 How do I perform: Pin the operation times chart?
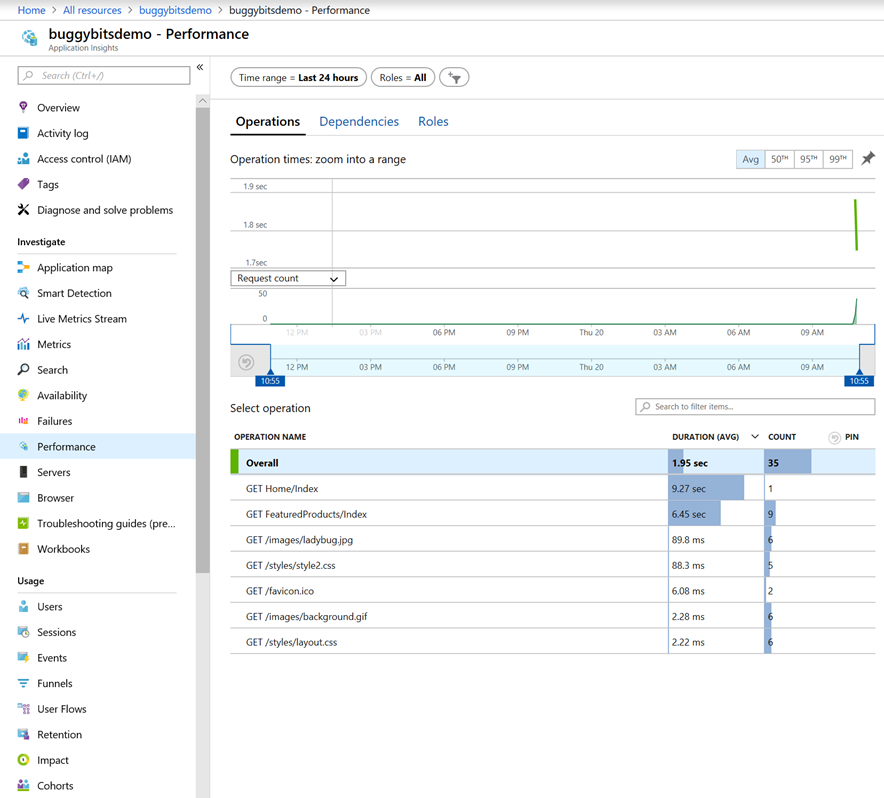pos(868,159)
